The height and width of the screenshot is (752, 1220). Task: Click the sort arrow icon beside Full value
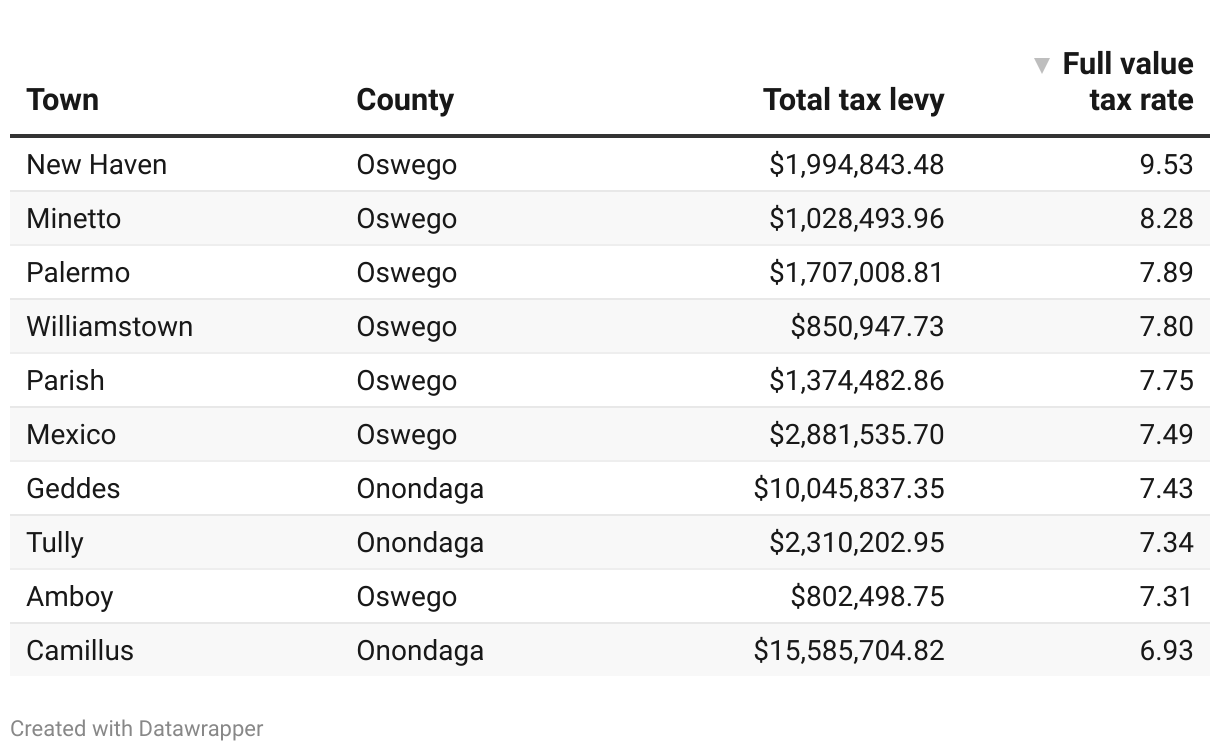click(x=1042, y=66)
